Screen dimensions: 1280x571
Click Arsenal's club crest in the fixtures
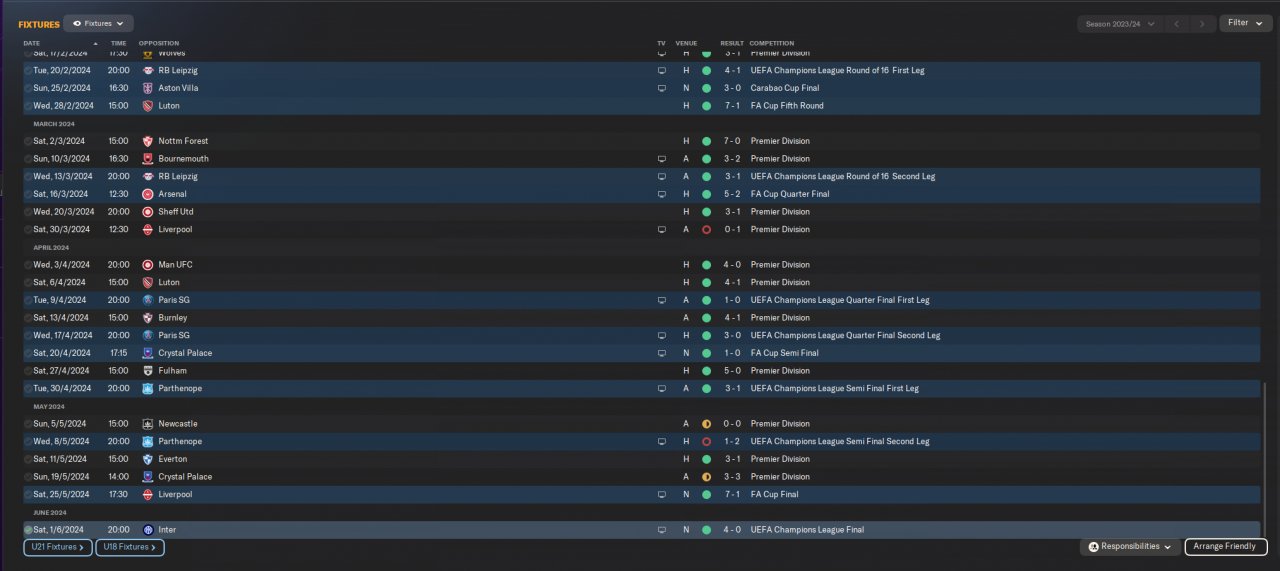148,194
